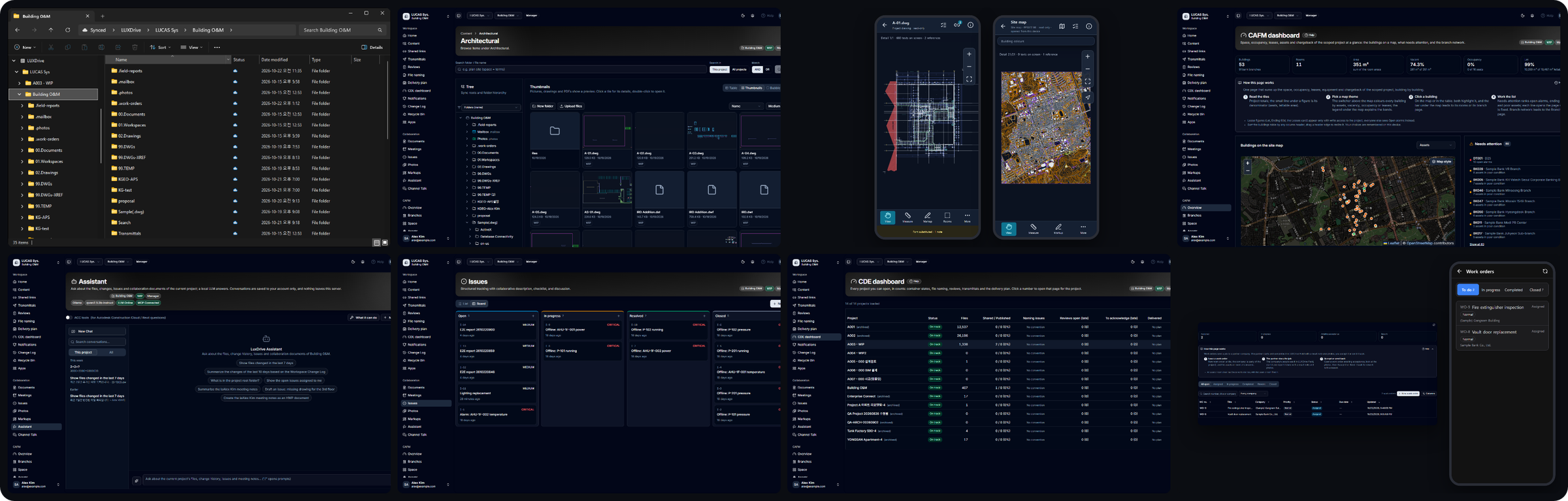Refresh the Work orders mobile screen
The image size is (1568, 501).
click(1544, 272)
